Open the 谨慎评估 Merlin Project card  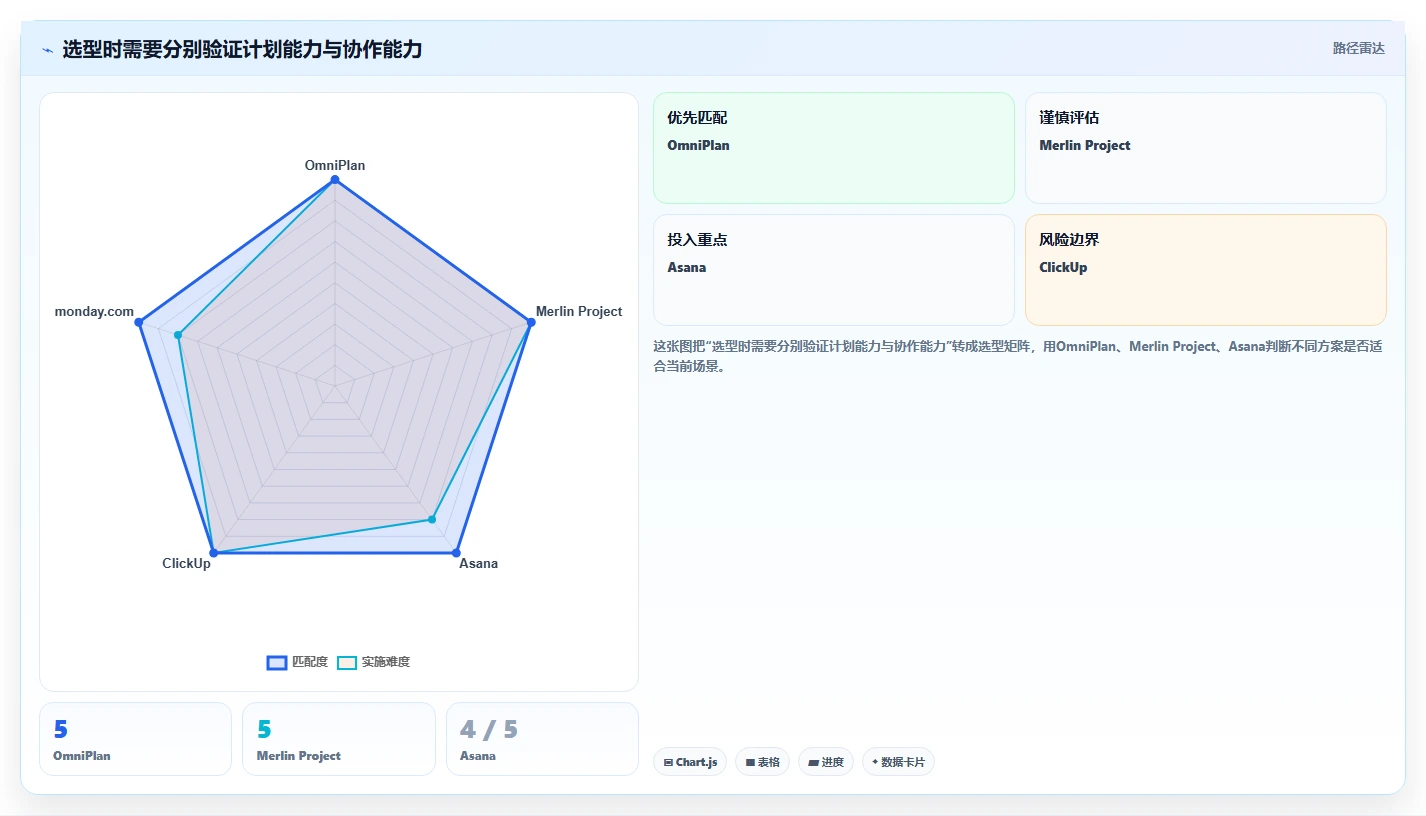[1206, 148]
